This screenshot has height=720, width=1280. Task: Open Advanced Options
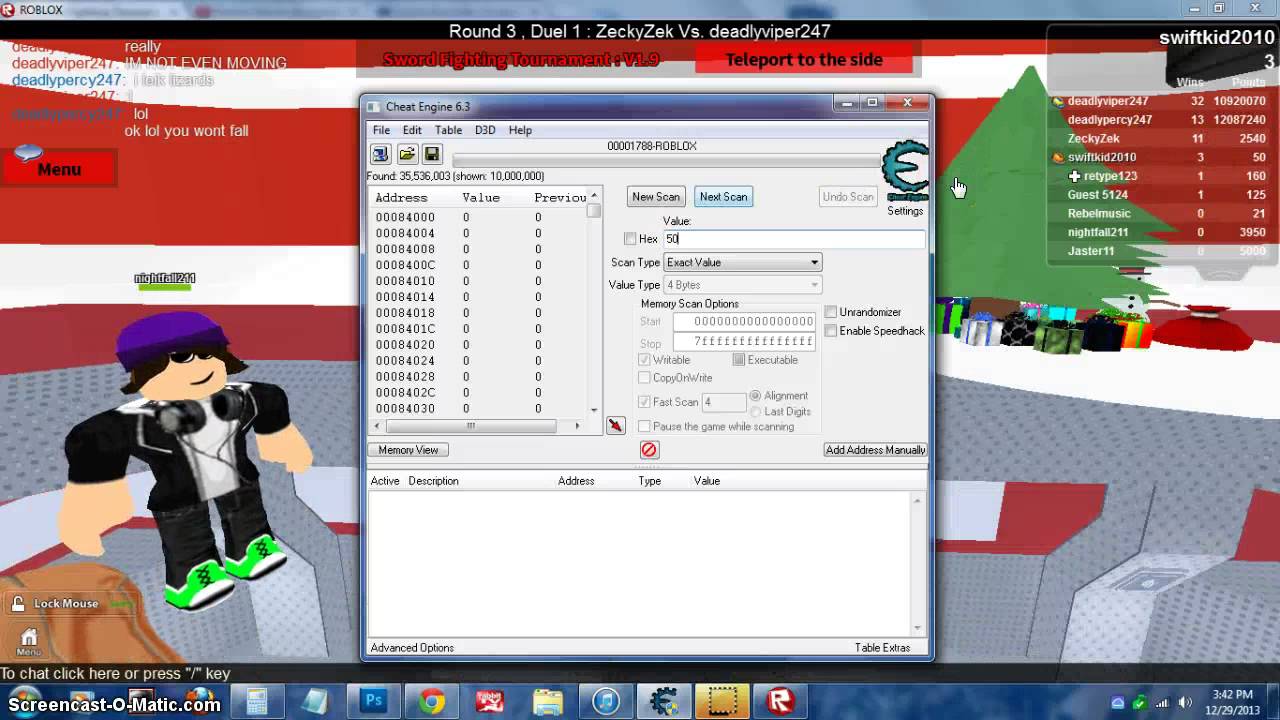coord(412,648)
